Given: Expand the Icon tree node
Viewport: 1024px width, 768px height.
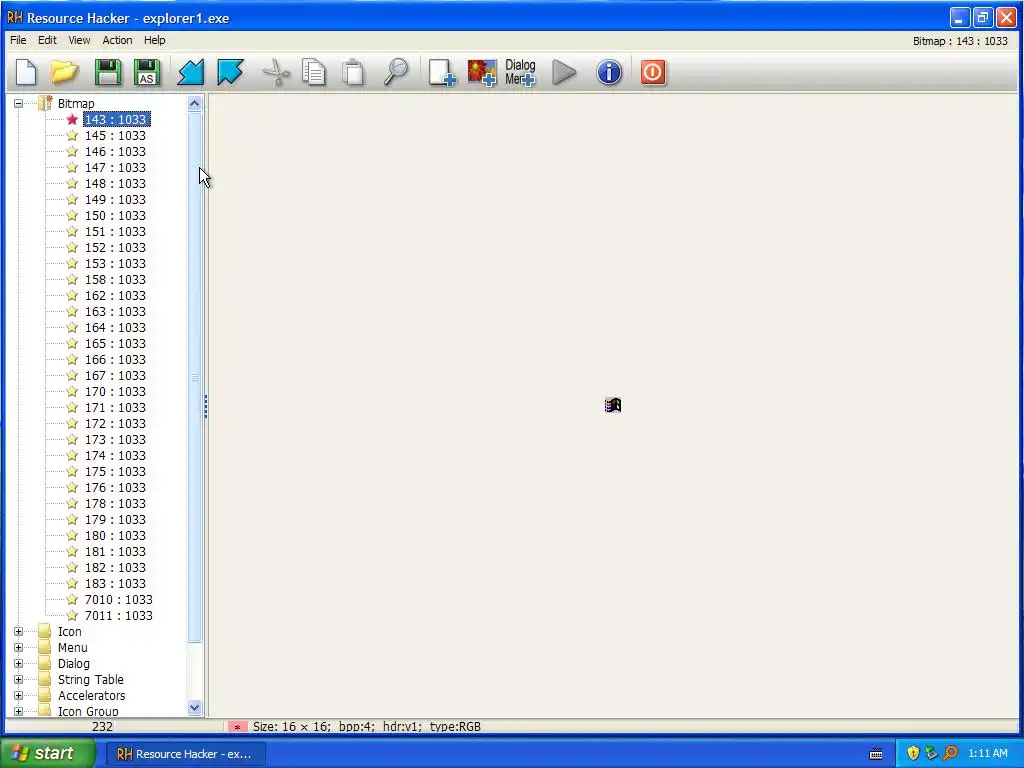Looking at the screenshot, I should [x=18, y=632].
